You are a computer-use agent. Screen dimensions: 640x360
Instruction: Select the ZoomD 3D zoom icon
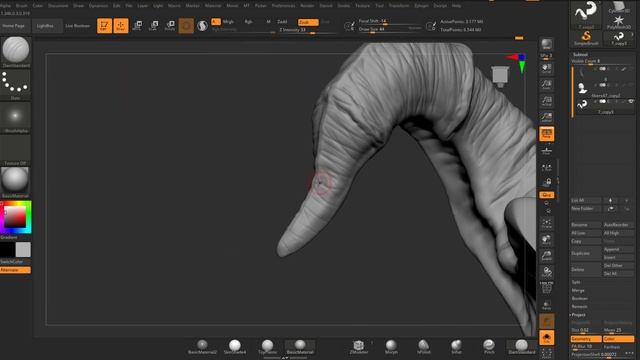tap(547, 256)
